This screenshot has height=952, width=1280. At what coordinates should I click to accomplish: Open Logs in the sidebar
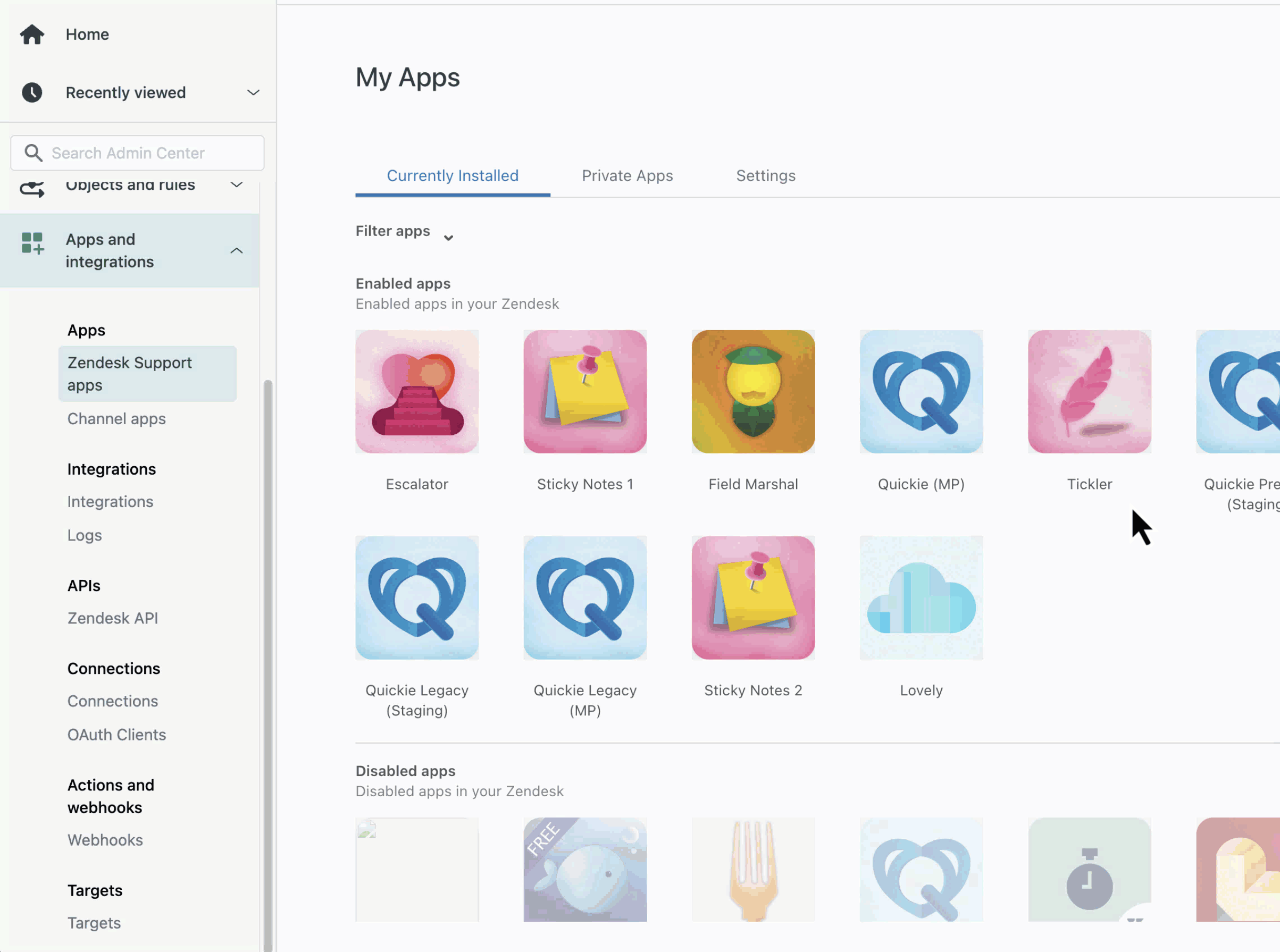click(84, 535)
